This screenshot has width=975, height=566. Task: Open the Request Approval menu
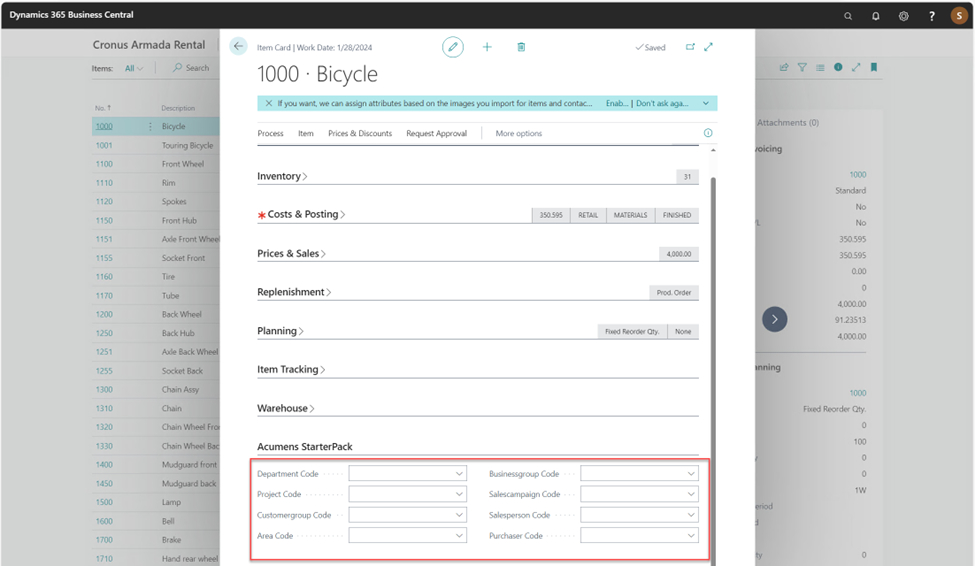pyautogui.click(x=437, y=133)
